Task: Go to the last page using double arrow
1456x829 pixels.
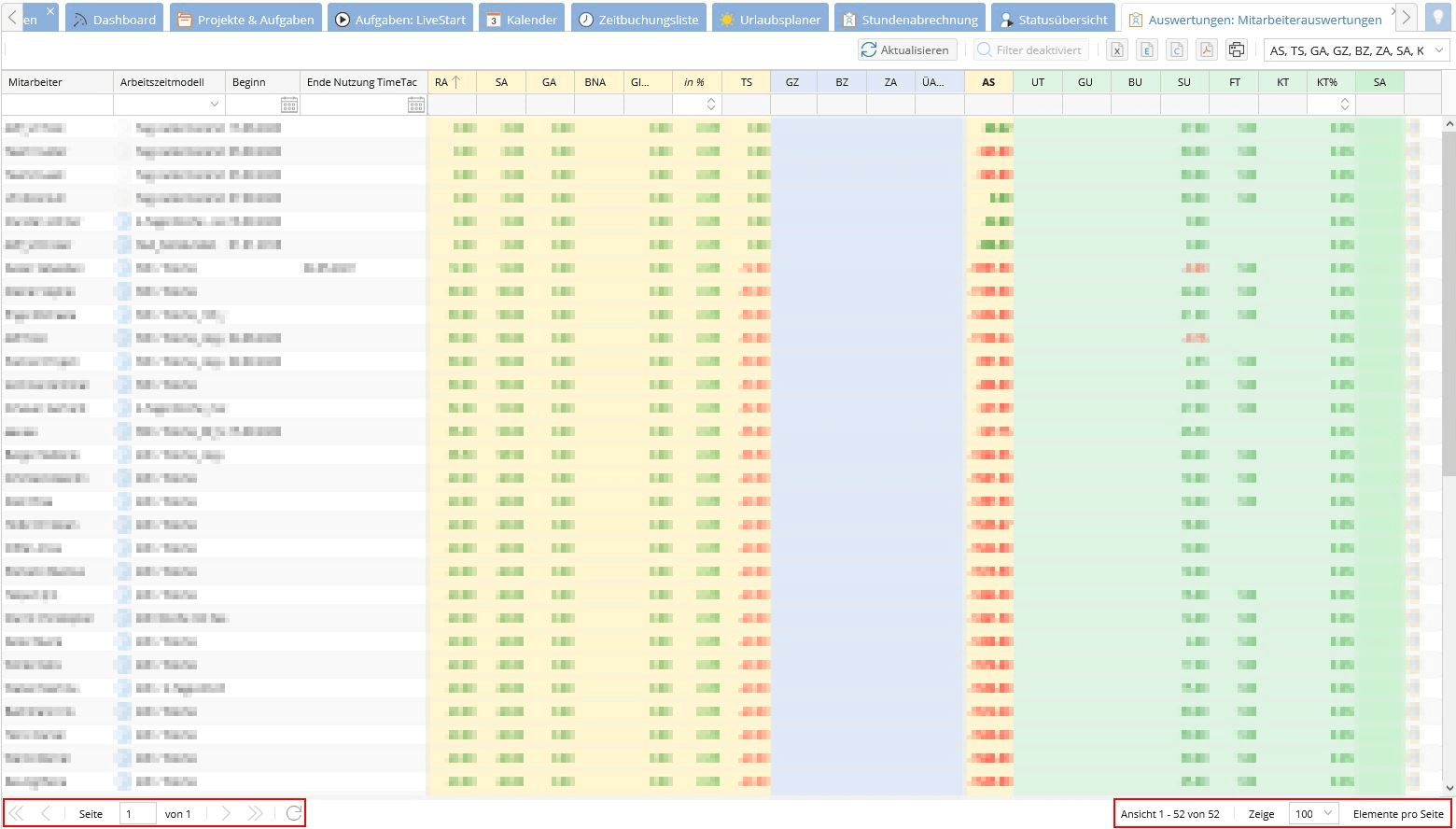Action: [x=255, y=813]
